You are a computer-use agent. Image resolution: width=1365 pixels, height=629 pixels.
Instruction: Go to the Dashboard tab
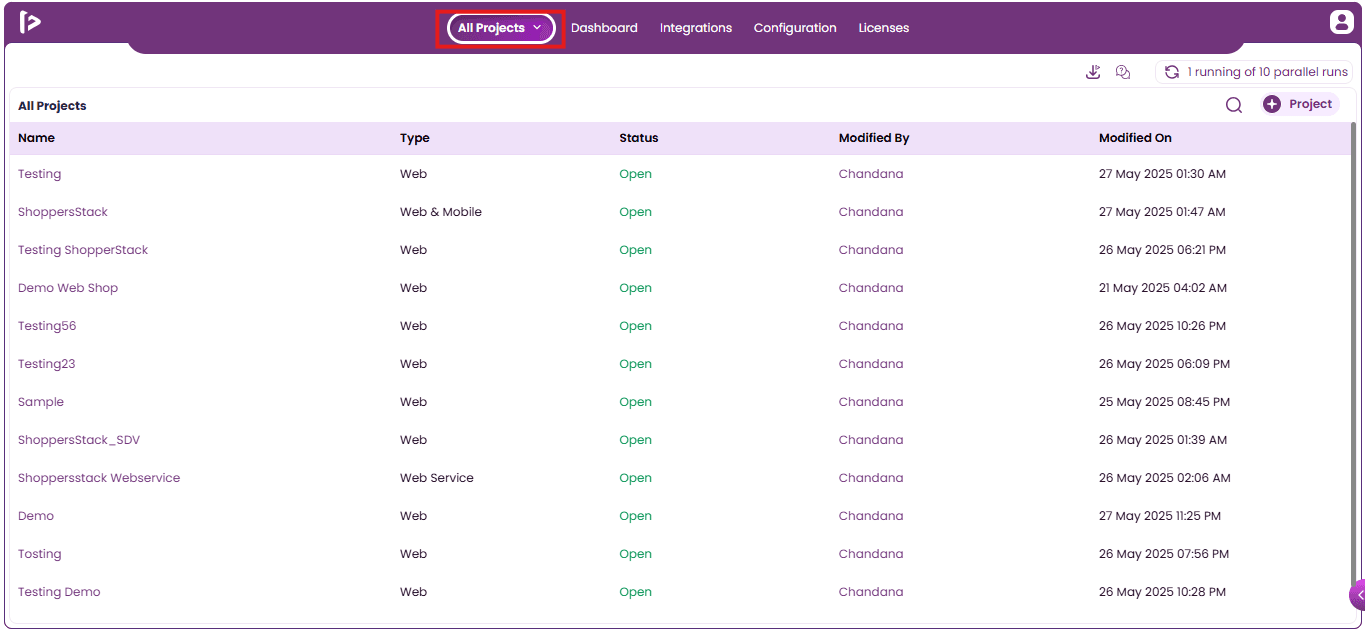click(x=604, y=28)
